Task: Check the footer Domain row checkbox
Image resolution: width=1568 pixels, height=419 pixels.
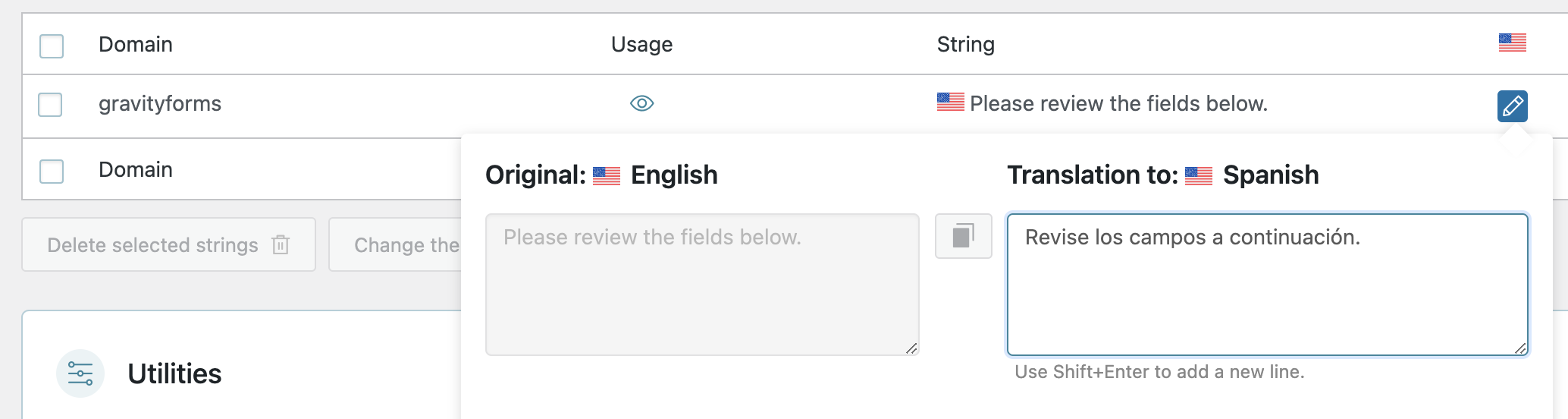Action: pyautogui.click(x=52, y=171)
